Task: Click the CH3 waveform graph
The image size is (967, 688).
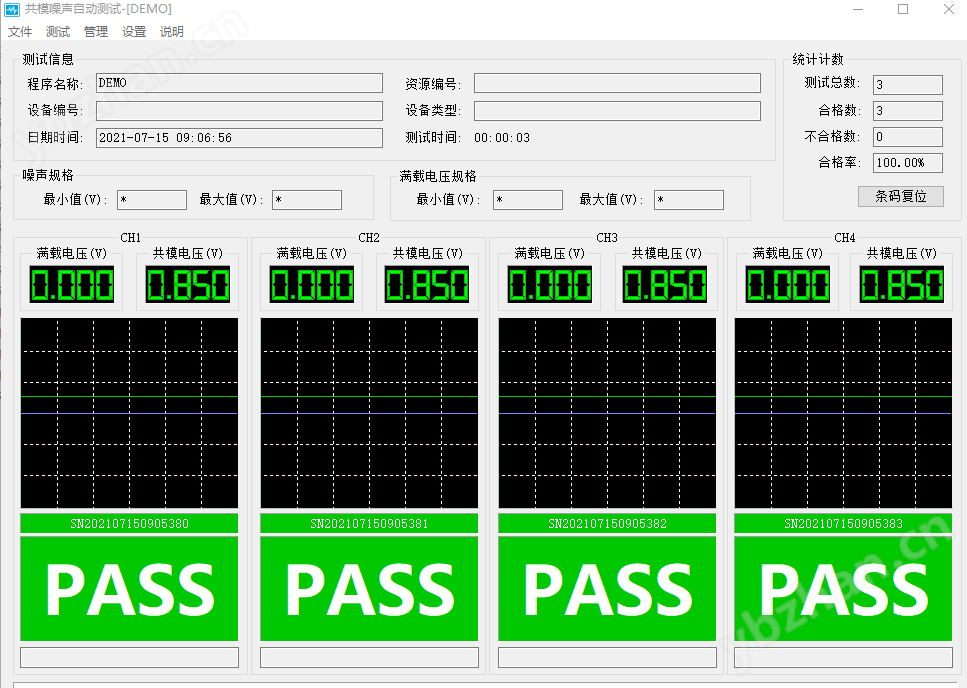Action: click(x=607, y=413)
